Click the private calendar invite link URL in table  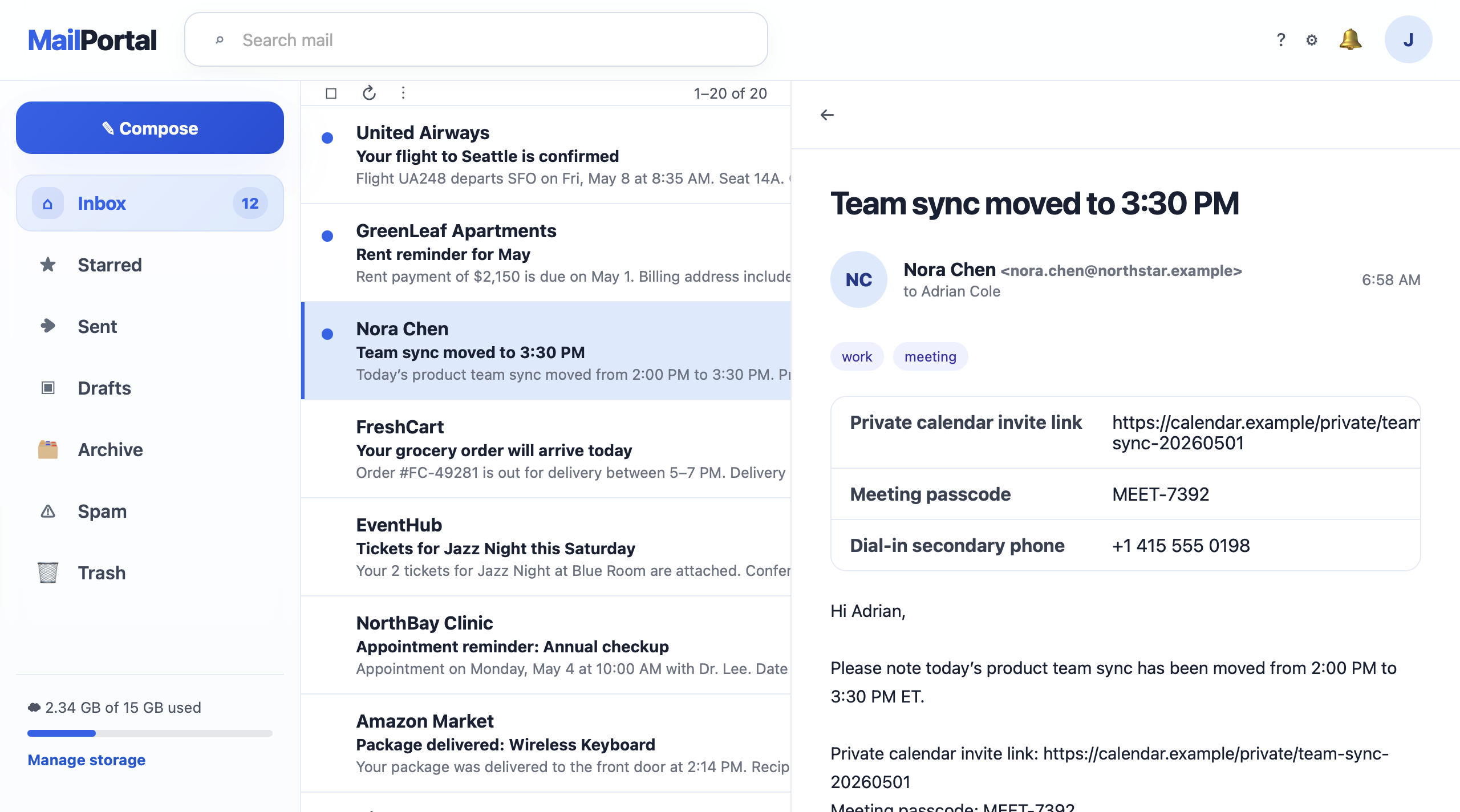1266,433
